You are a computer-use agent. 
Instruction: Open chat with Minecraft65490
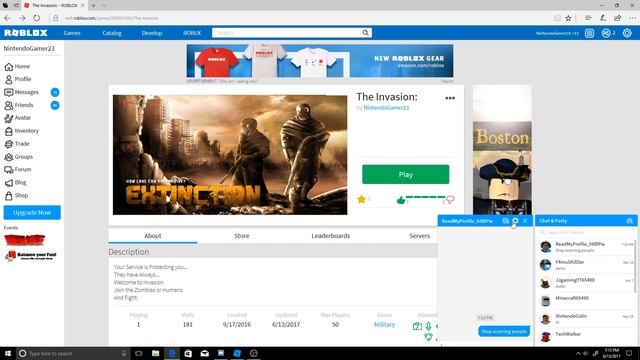(x=586, y=300)
